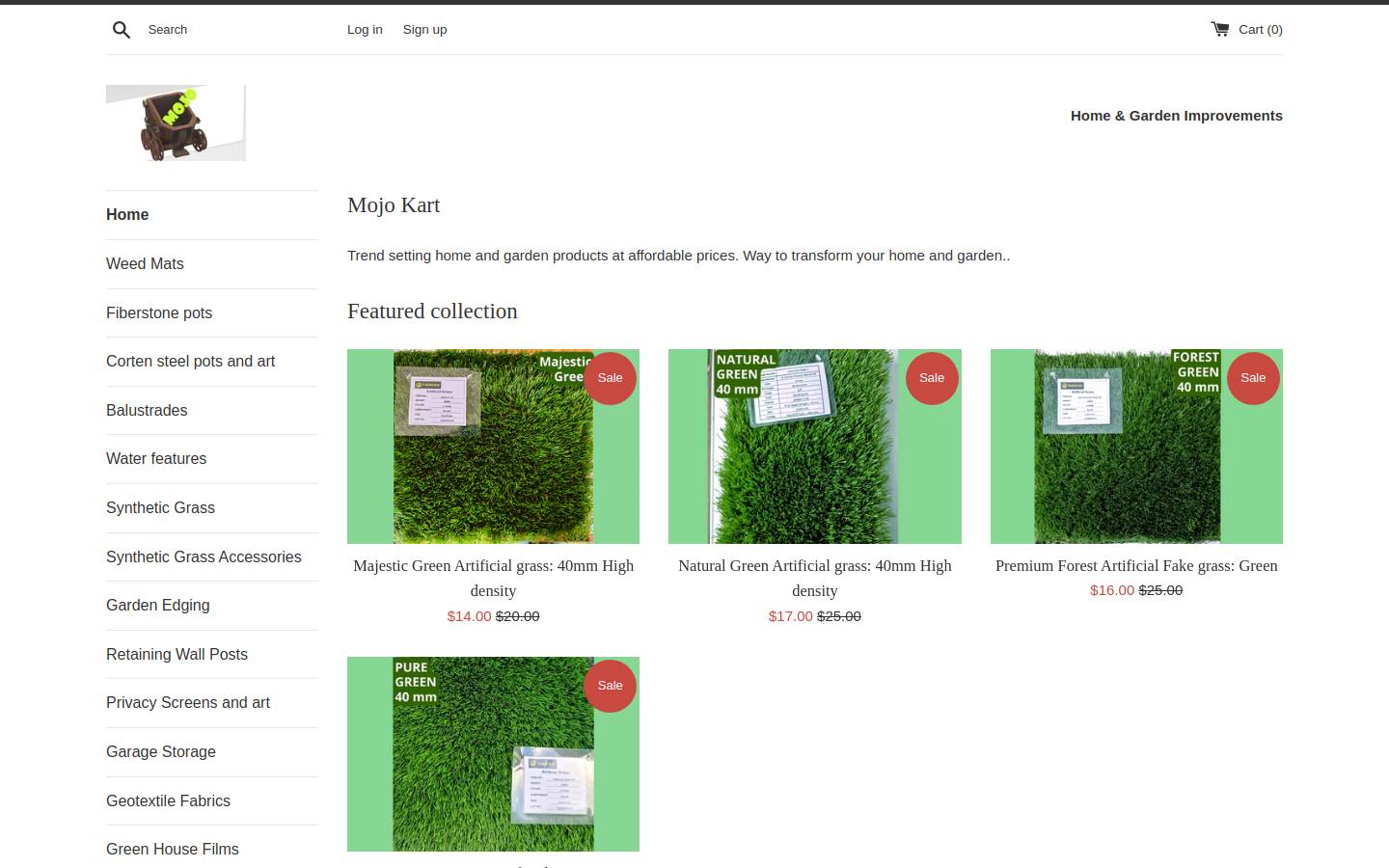Click the search magnifier icon
This screenshot has width=1389, height=868.
pyautogui.click(x=122, y=30)
